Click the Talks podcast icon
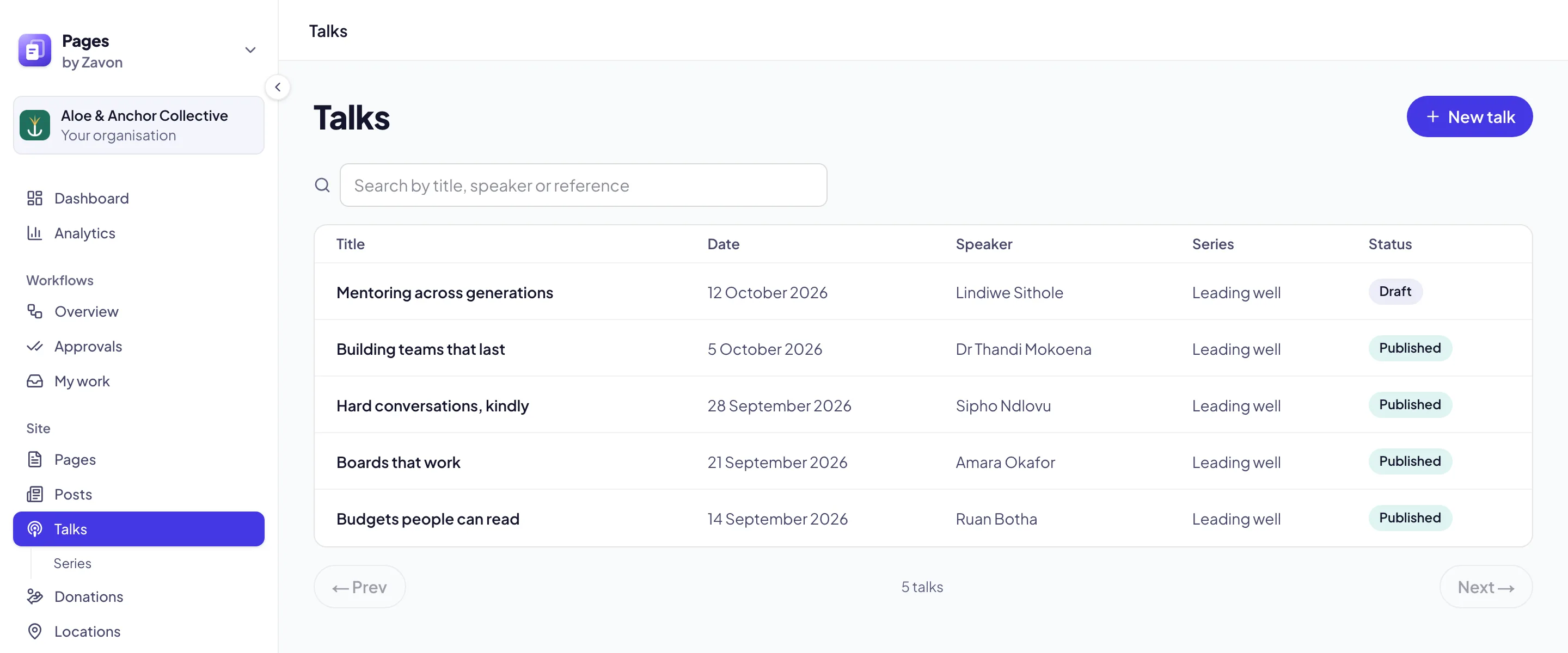The image size is (1568, 653). [35, 528]
